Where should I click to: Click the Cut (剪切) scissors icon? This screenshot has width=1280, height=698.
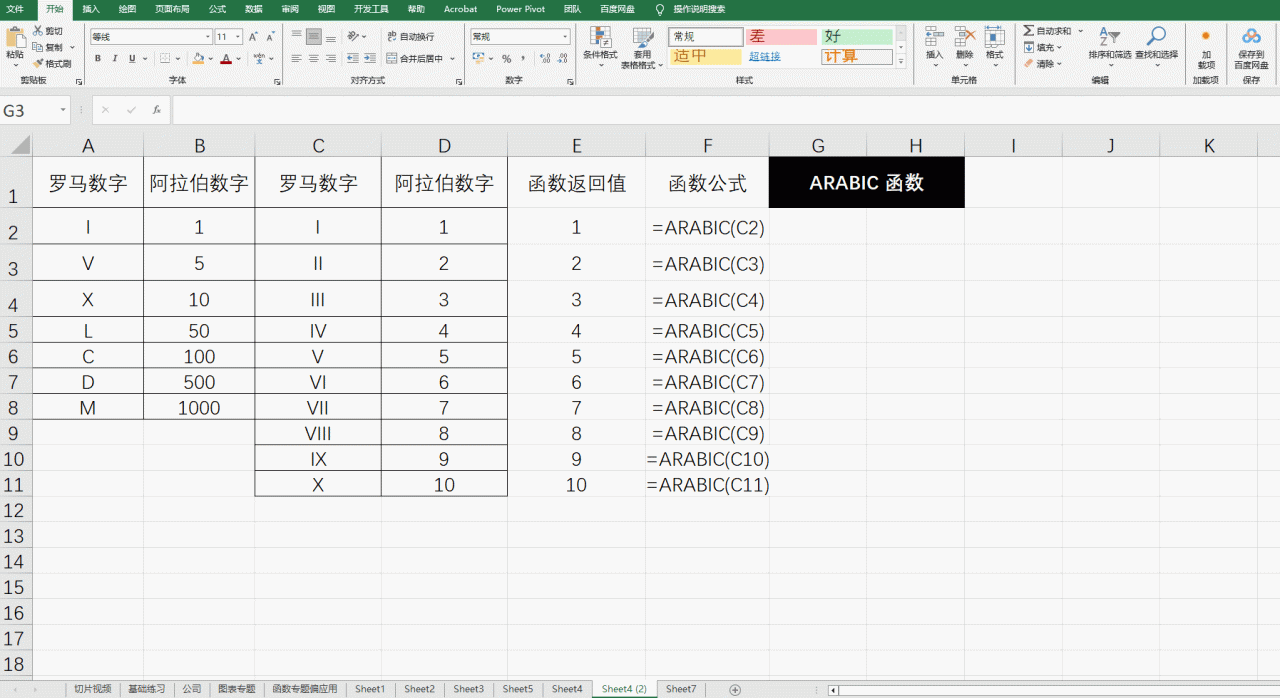click(38, 31)
